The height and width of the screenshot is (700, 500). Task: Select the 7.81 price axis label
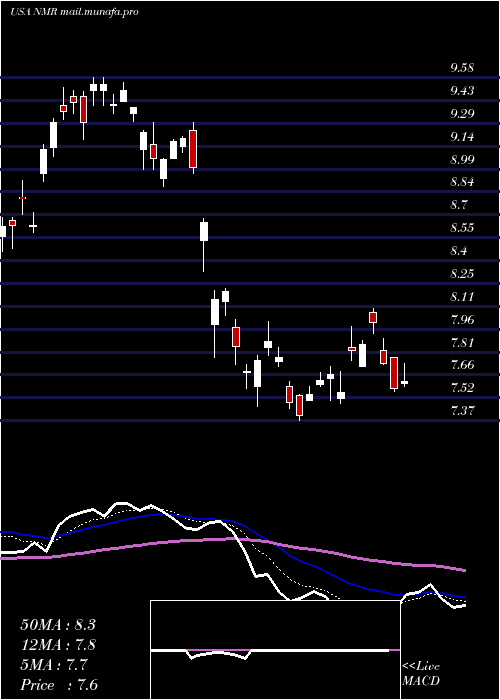point(462,342)
